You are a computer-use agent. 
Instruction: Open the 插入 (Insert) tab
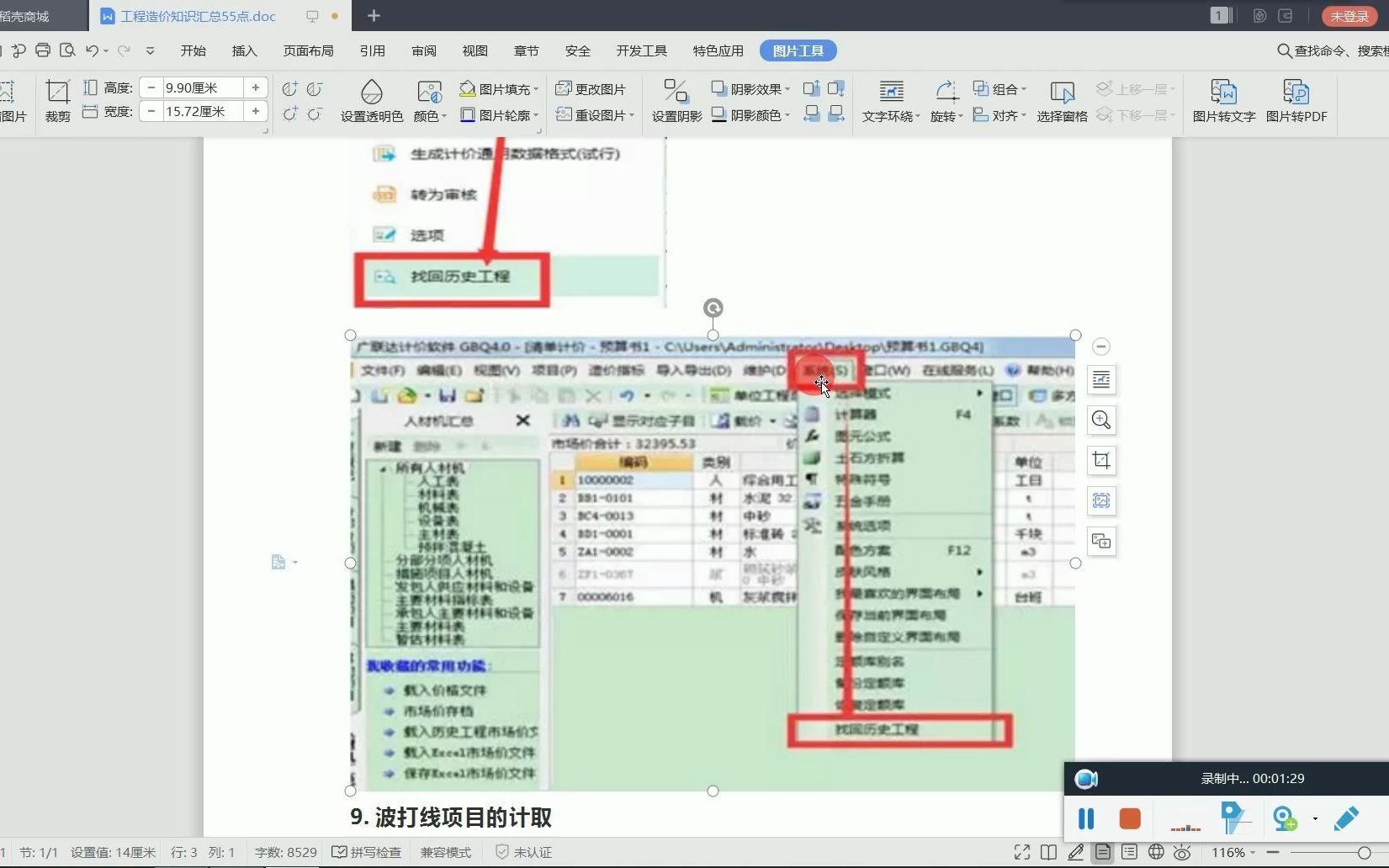pos(244,50)
